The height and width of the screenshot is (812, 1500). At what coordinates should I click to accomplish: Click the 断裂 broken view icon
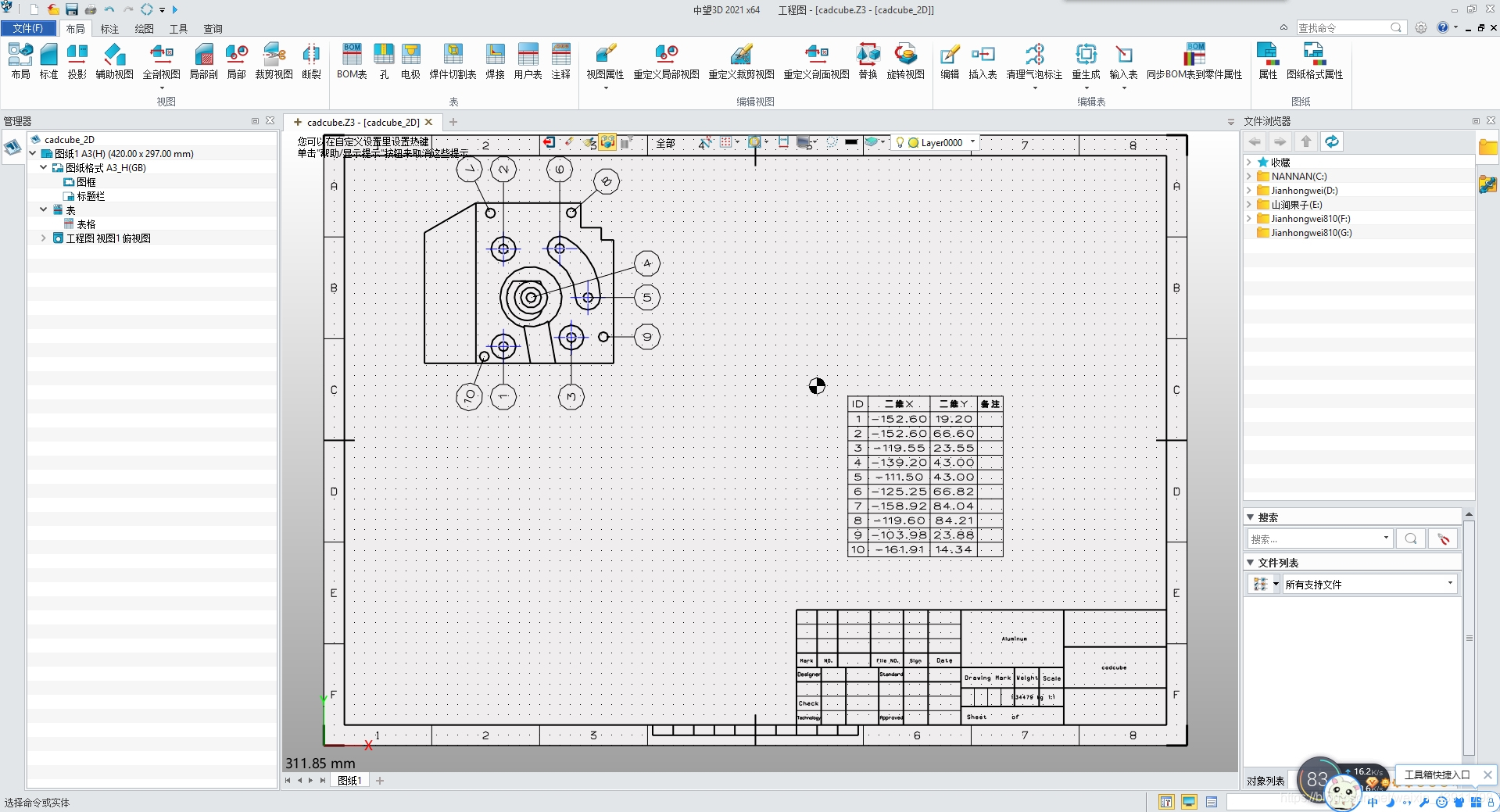[311, 61]
